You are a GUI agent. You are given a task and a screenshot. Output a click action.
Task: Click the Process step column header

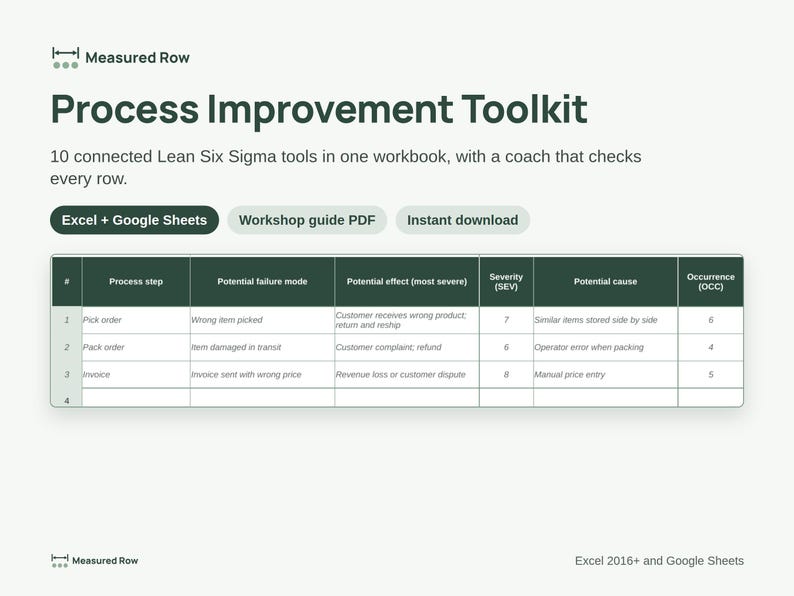[x=136, y=282]
